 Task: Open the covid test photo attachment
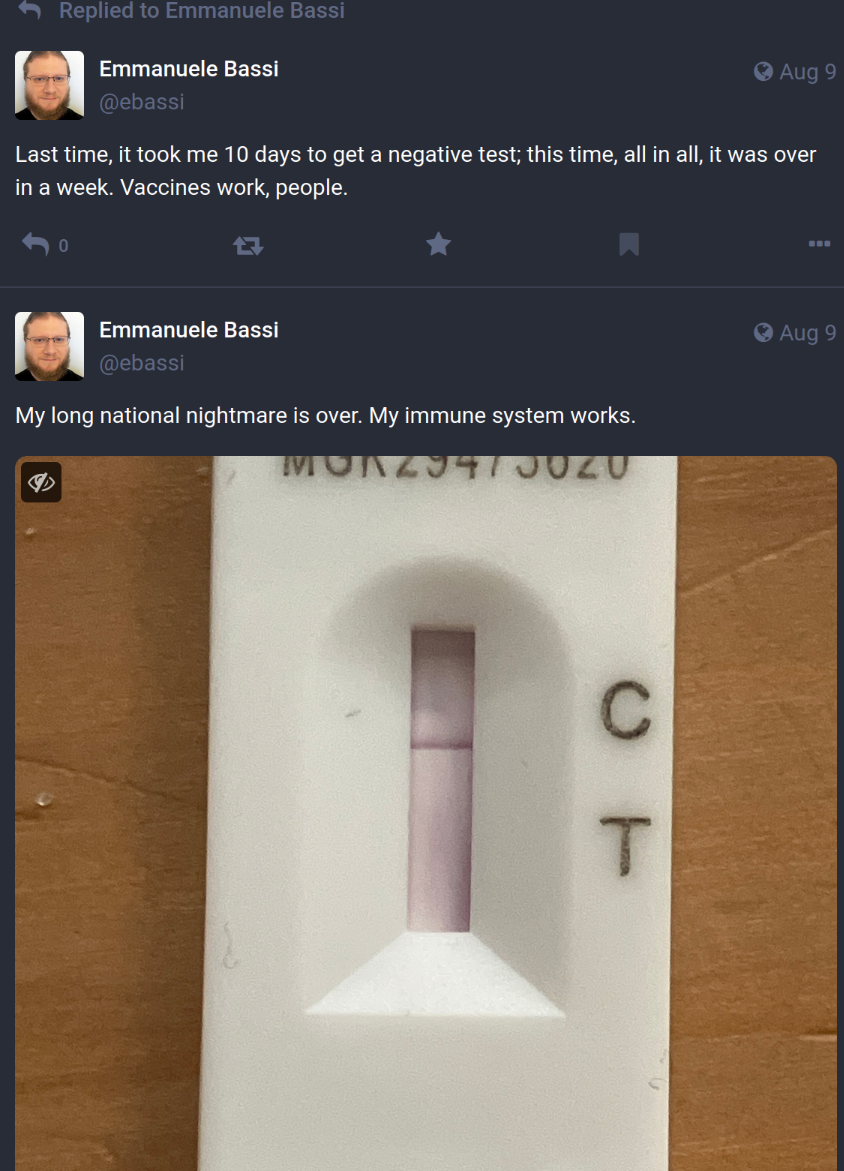click(x=426, y=813)
